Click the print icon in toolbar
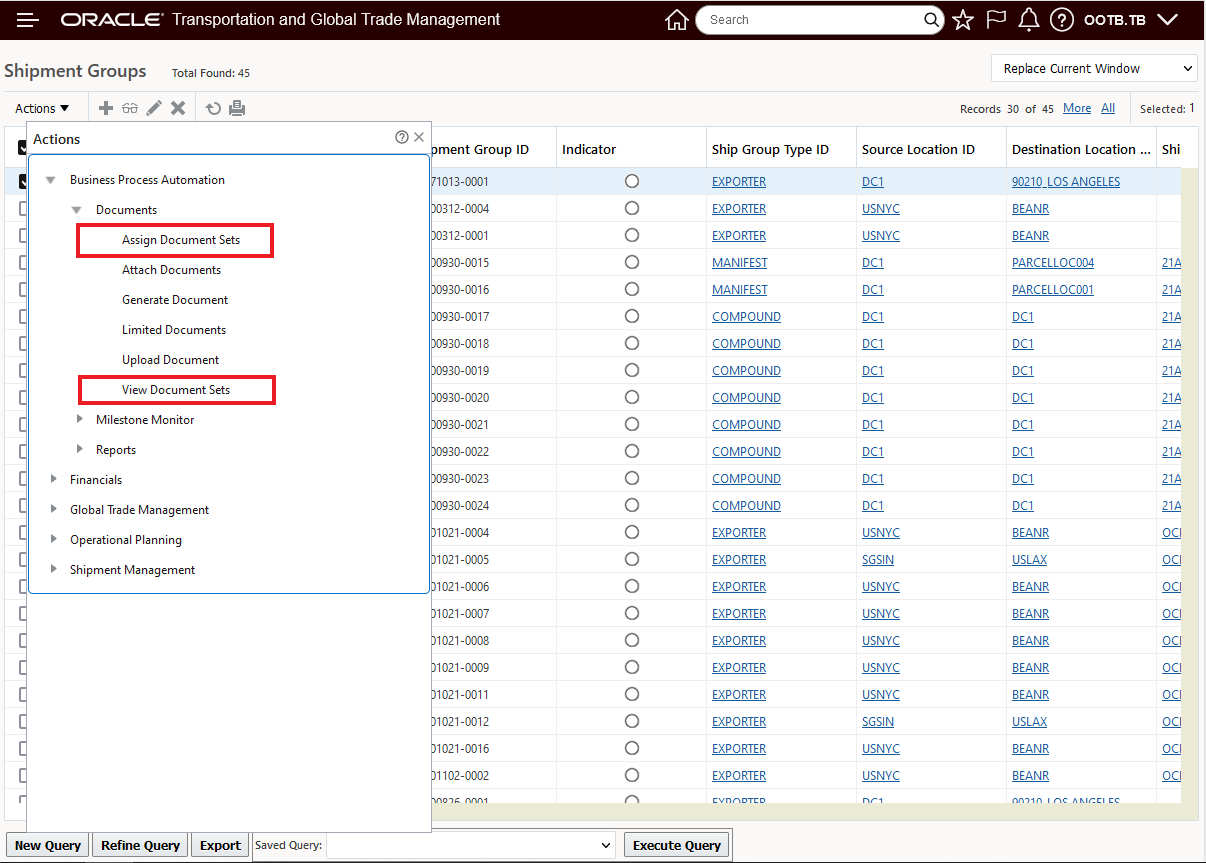This screenshot has height=863, width=1206. (x=237, y=108)
